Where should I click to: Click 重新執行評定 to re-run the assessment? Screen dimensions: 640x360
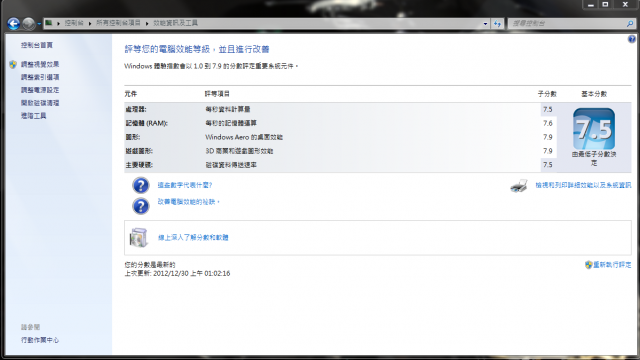tap(612, 265)
